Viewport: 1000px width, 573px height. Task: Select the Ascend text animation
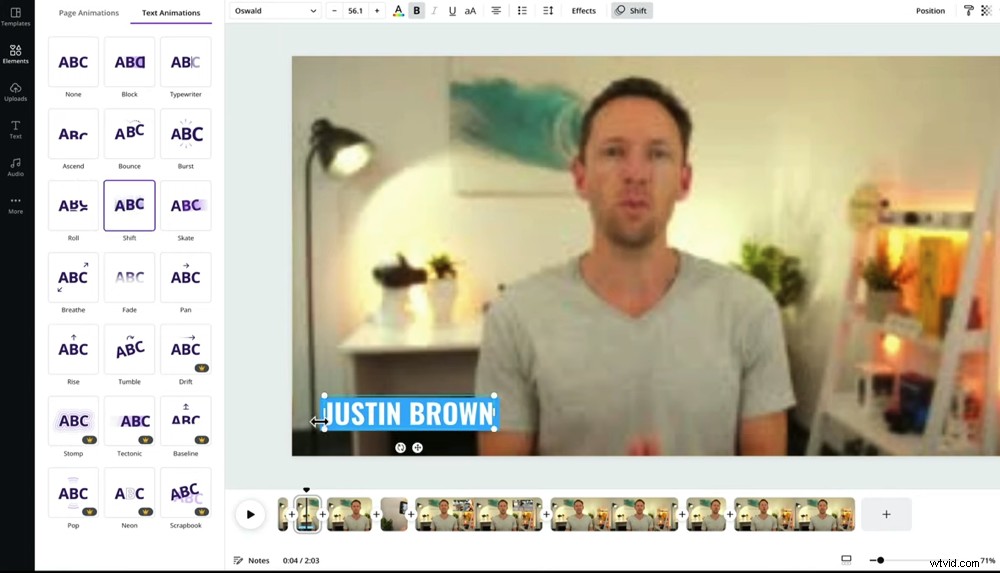tap(73, 133)
